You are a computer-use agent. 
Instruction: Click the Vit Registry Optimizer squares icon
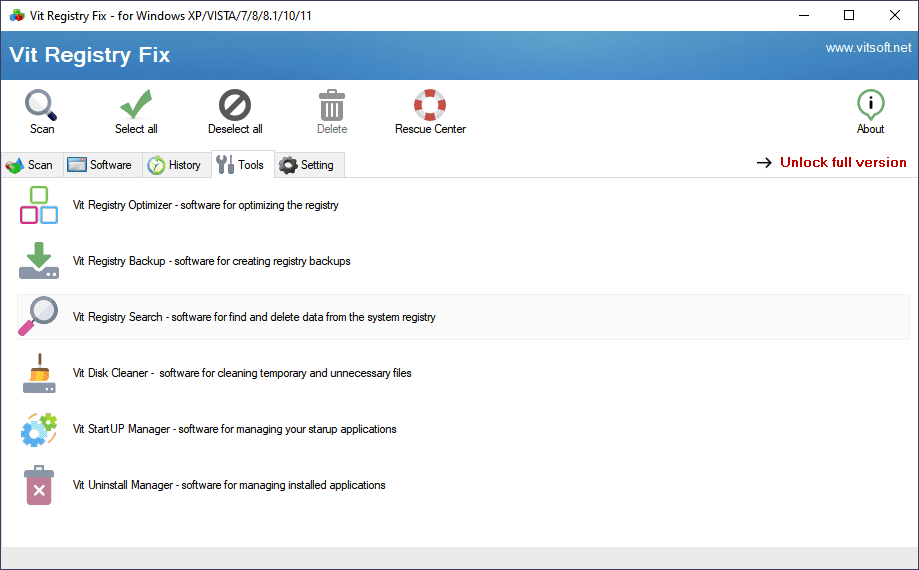click(x=39, y=205)
